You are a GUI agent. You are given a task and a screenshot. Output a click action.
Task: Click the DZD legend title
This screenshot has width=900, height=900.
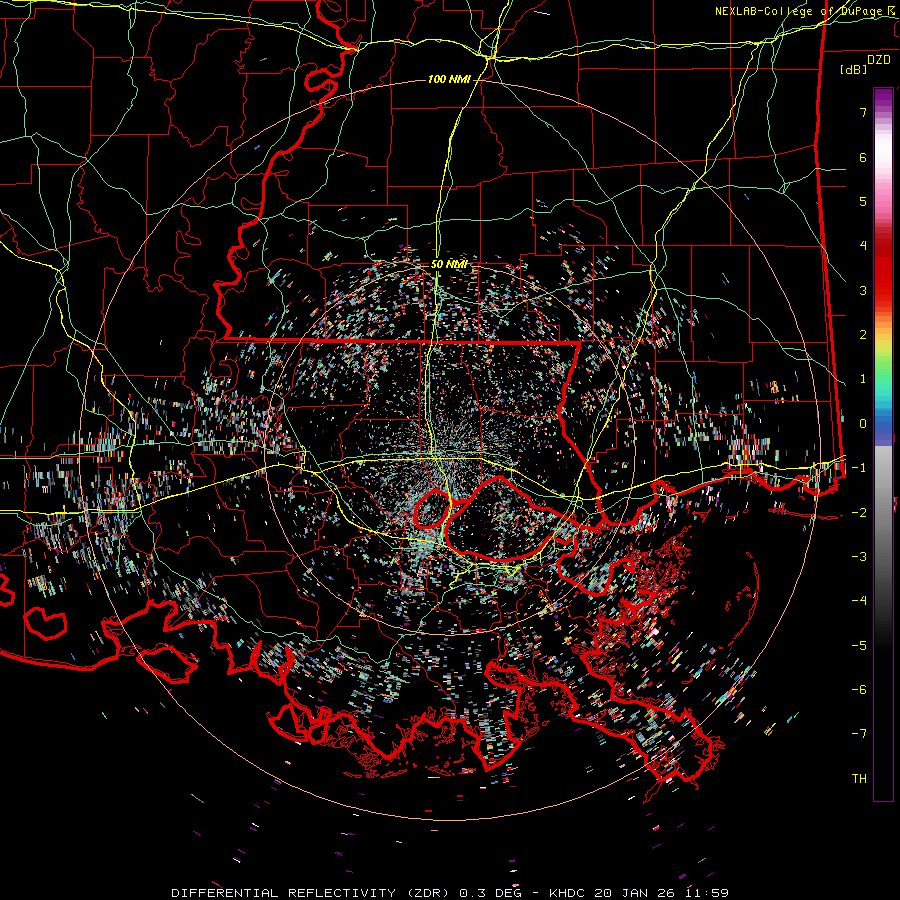coord(879,60)
